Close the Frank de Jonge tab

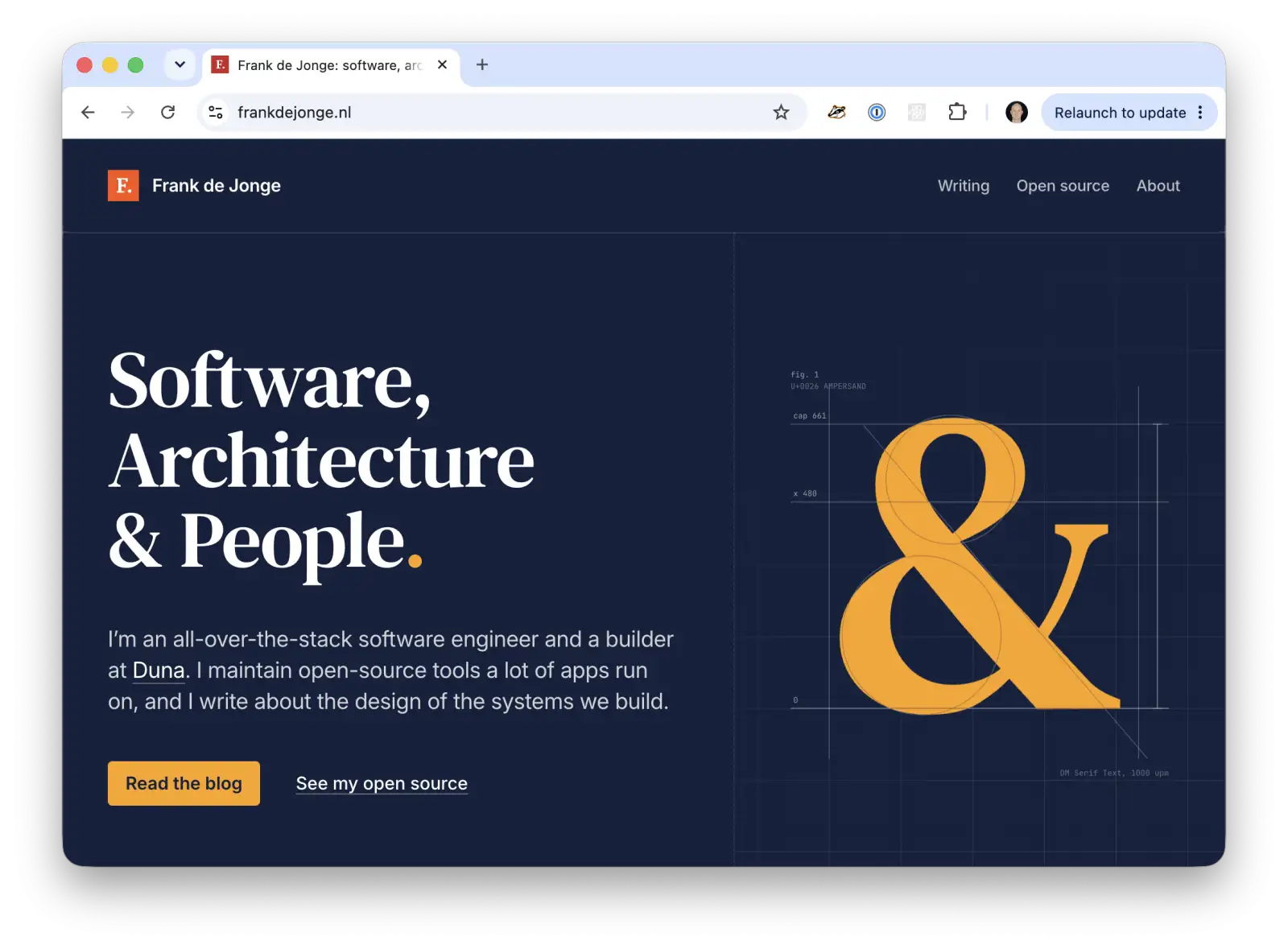click(x=442, y=64)
